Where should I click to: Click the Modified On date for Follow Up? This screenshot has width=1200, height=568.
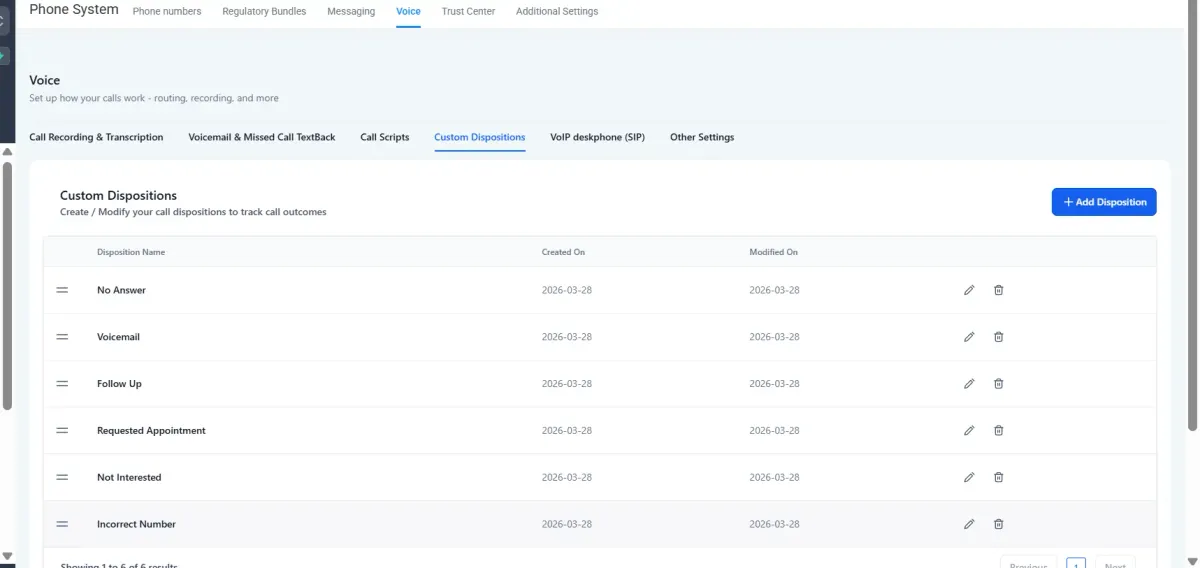(x=774, y=384)
